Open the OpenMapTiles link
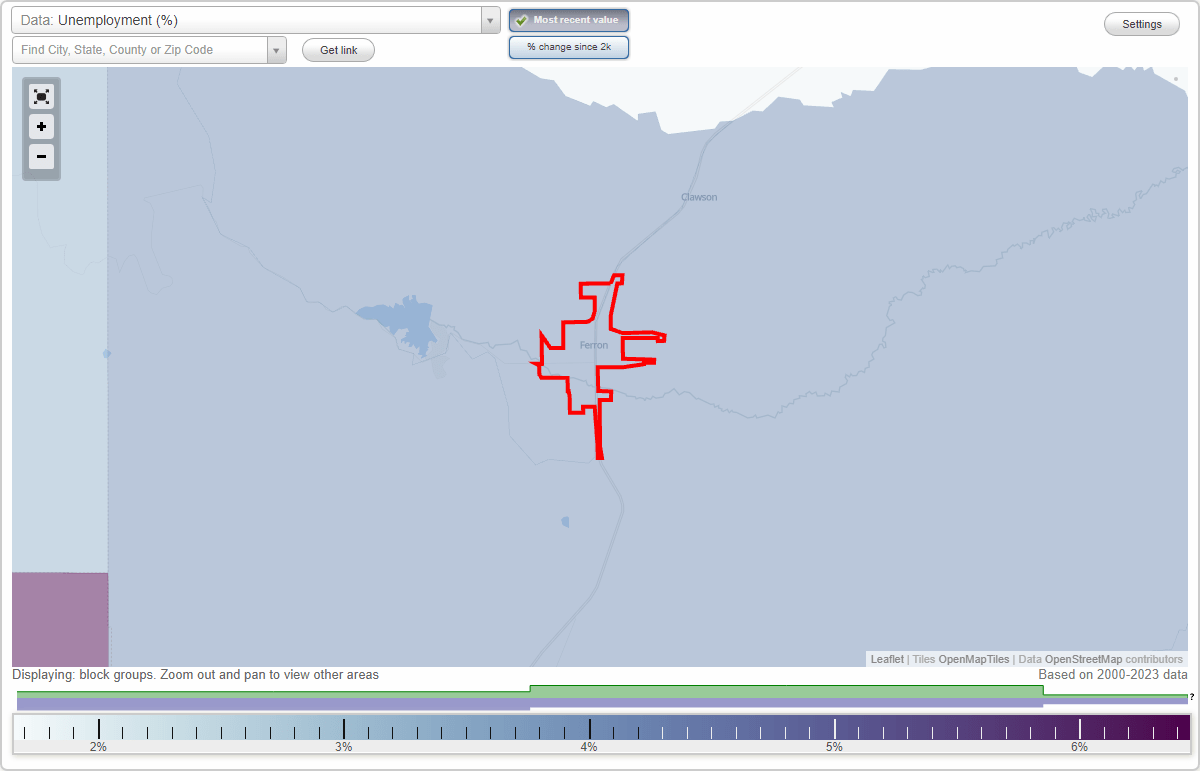The image size is (1200, 771). tap(974, 660)
